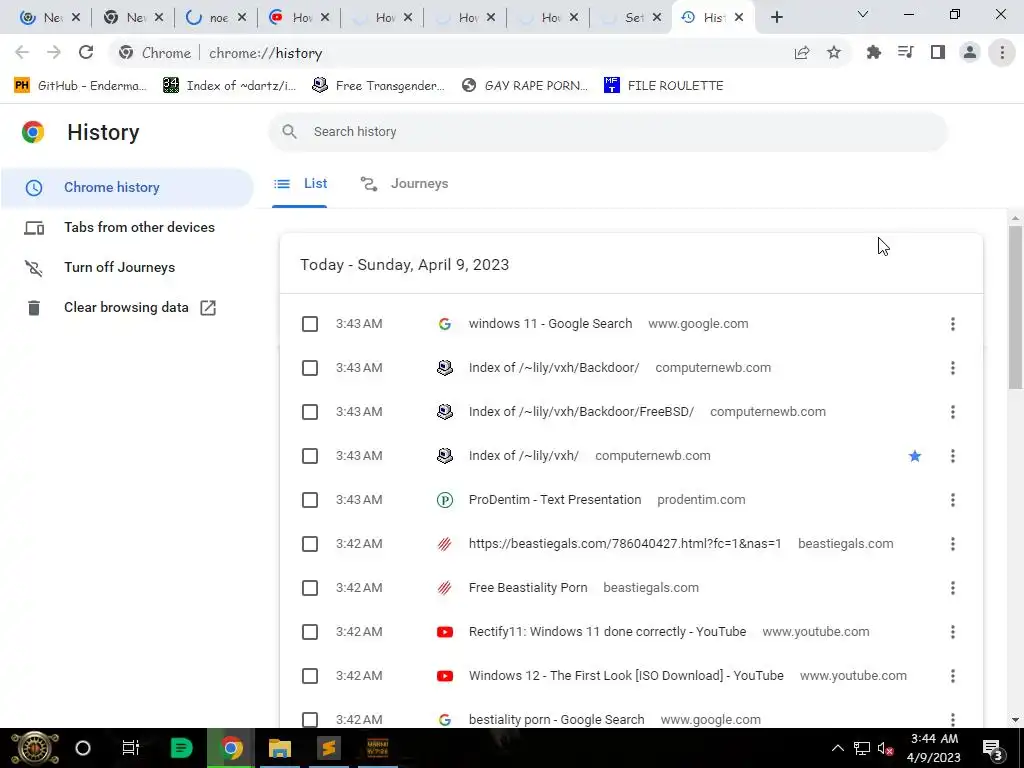Click the network icon in system tray

(862, 748)
